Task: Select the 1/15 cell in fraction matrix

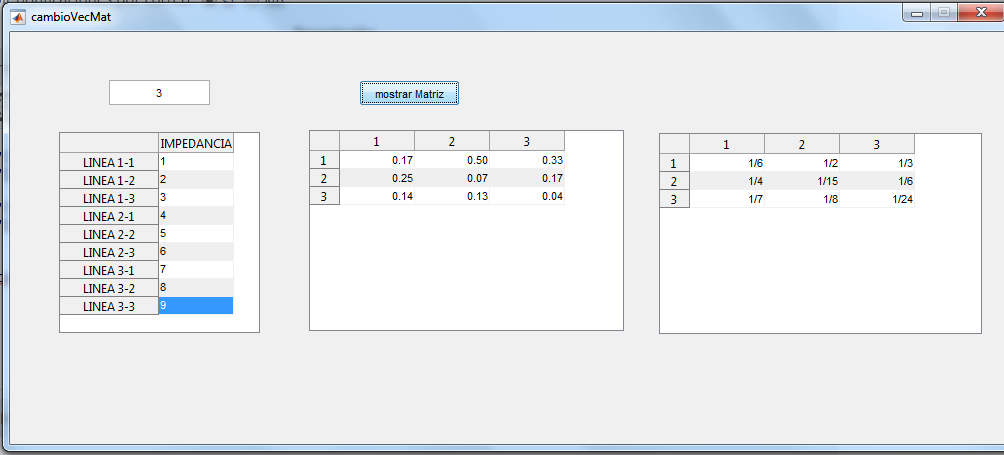Action: 802,181
